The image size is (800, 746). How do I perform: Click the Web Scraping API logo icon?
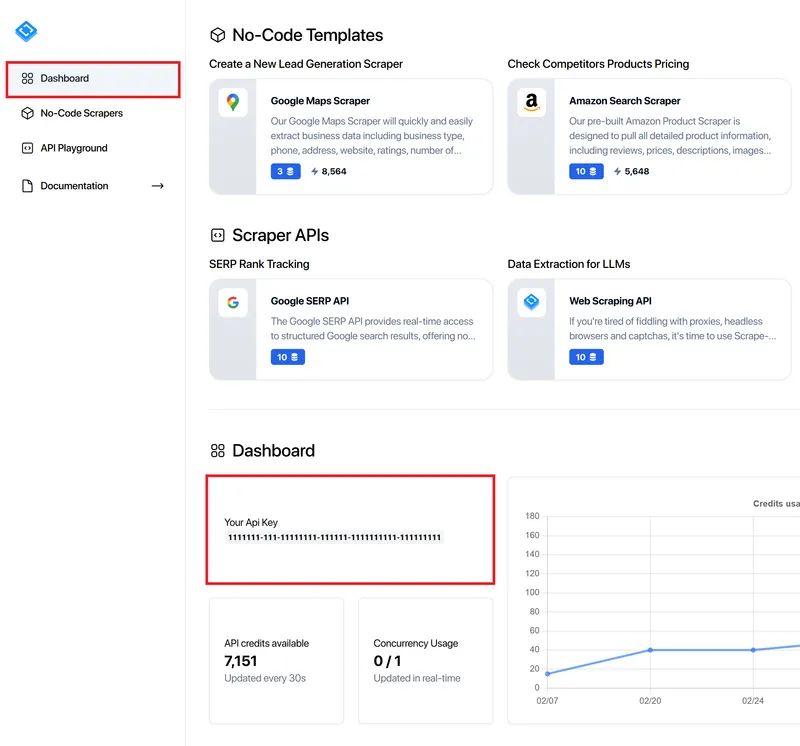(531, 303)
